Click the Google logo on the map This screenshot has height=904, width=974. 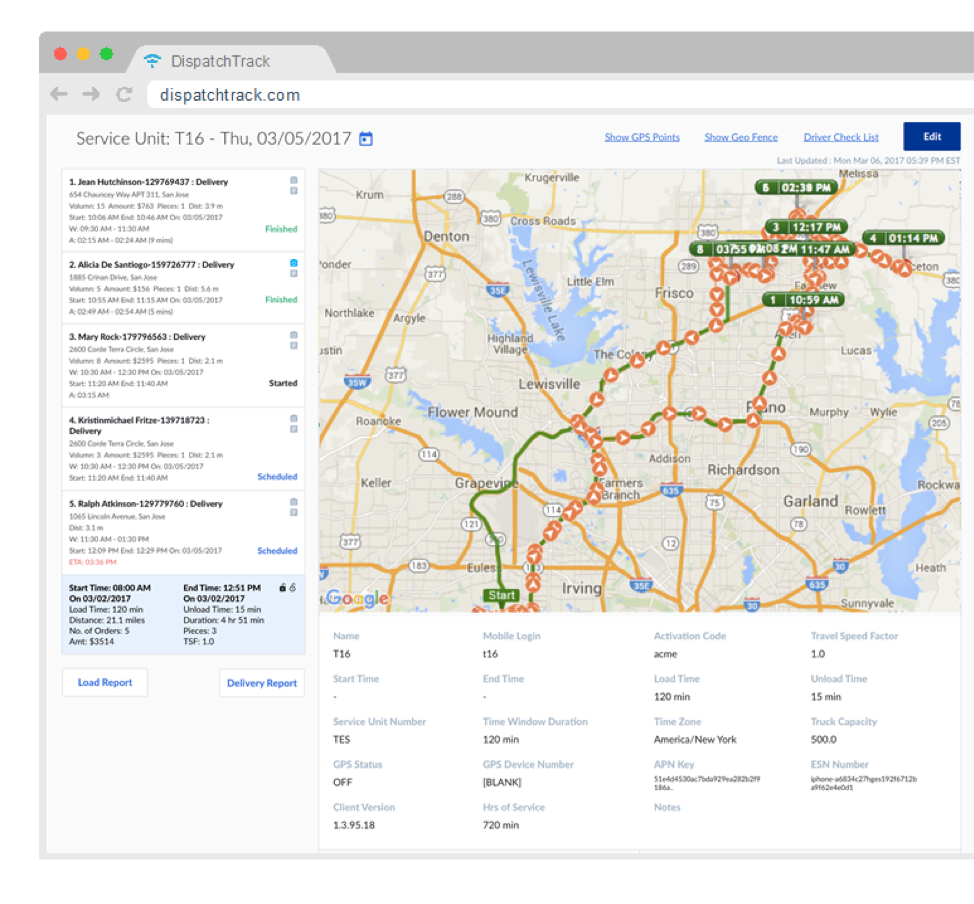tap(357, 598)
